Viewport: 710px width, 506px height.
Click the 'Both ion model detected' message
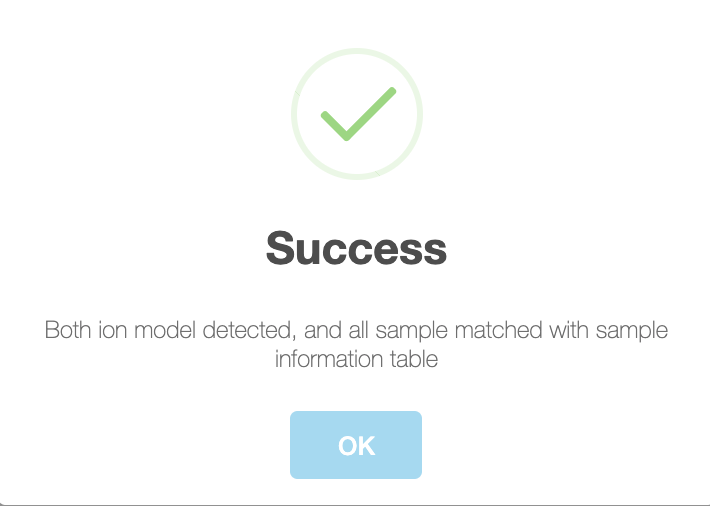(356, 344)
